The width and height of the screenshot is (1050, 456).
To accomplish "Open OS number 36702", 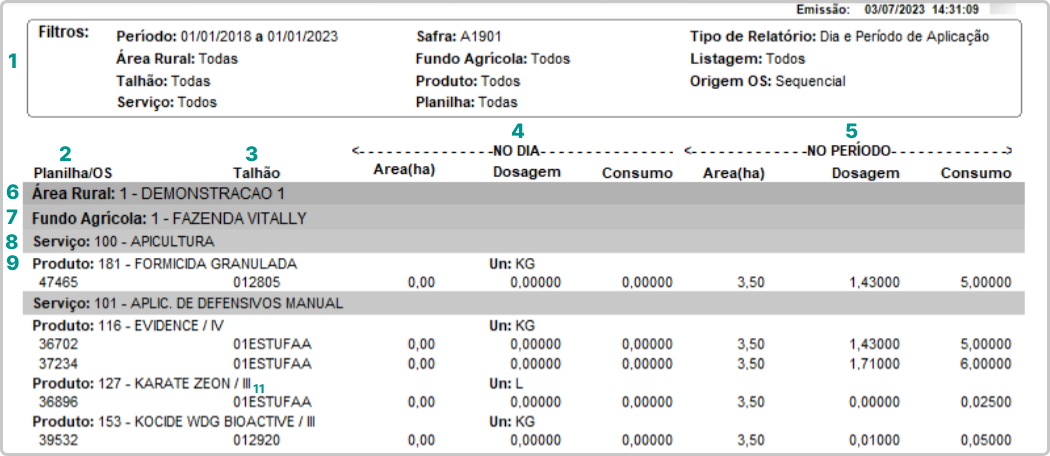I will pyautogui.click(x=57, y=345).
